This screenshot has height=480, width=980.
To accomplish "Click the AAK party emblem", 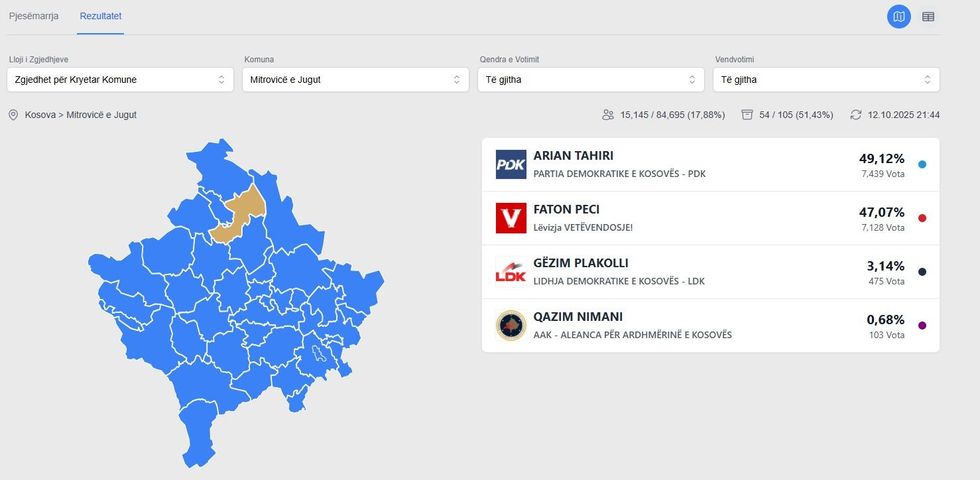I will 511,326.
